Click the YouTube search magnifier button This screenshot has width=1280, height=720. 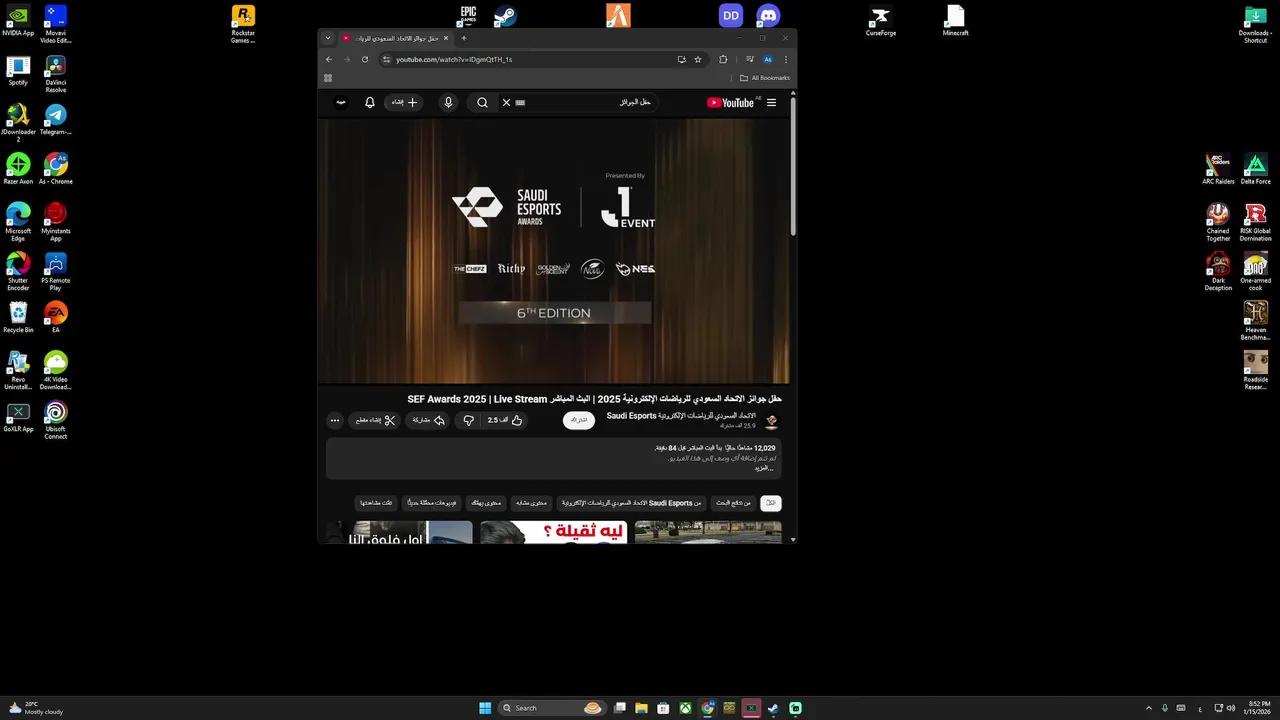pos(482,102)
